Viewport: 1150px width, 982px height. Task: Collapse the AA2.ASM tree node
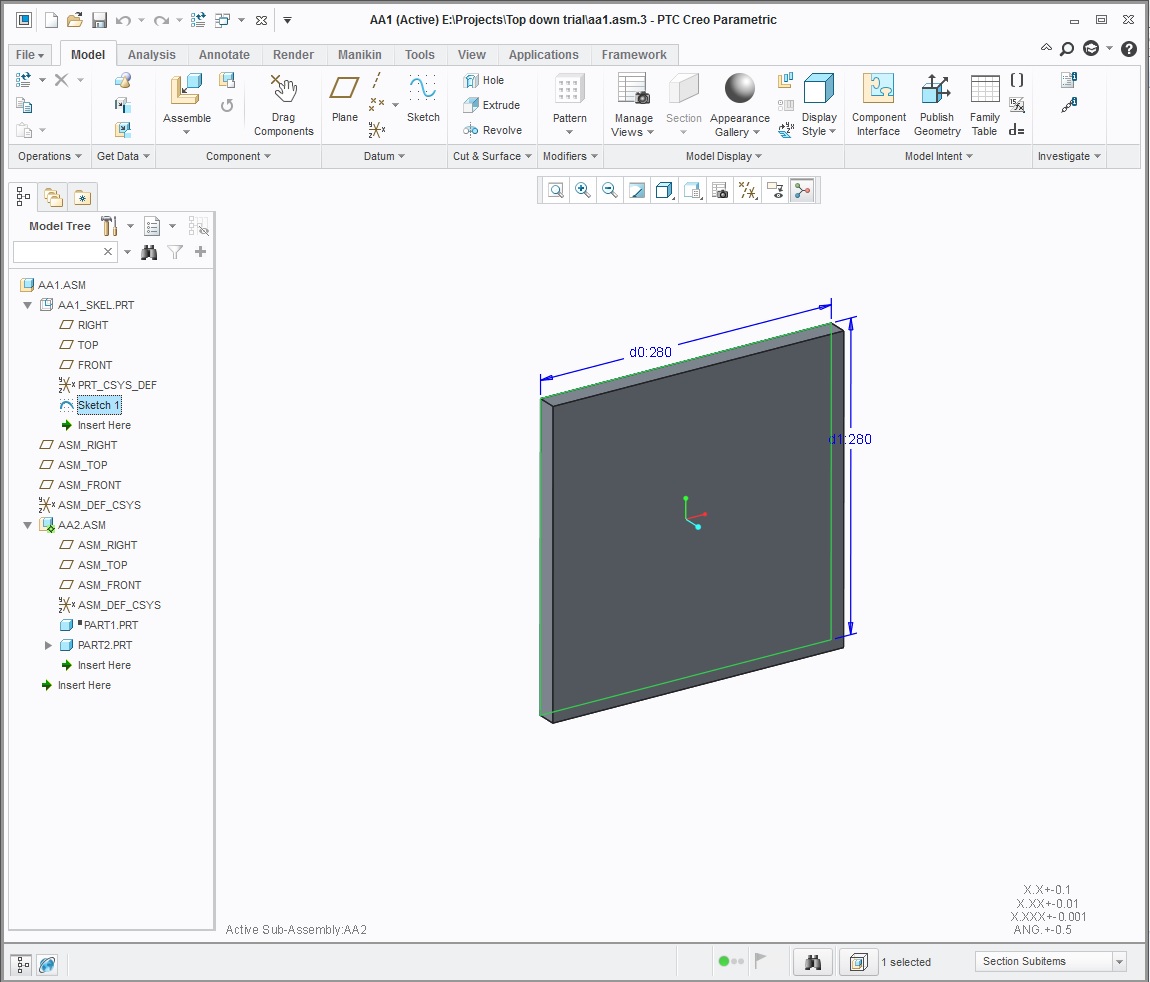pyautogui.click(x=27, y=525)
